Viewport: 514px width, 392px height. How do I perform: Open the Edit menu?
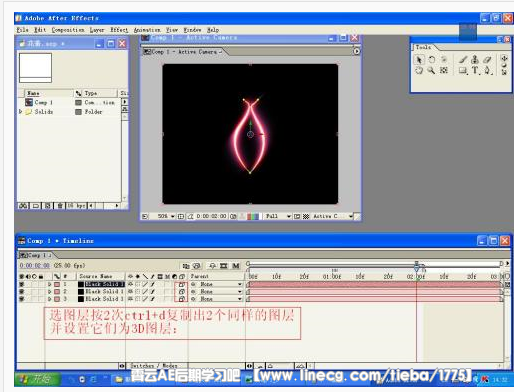click(40, 30)
